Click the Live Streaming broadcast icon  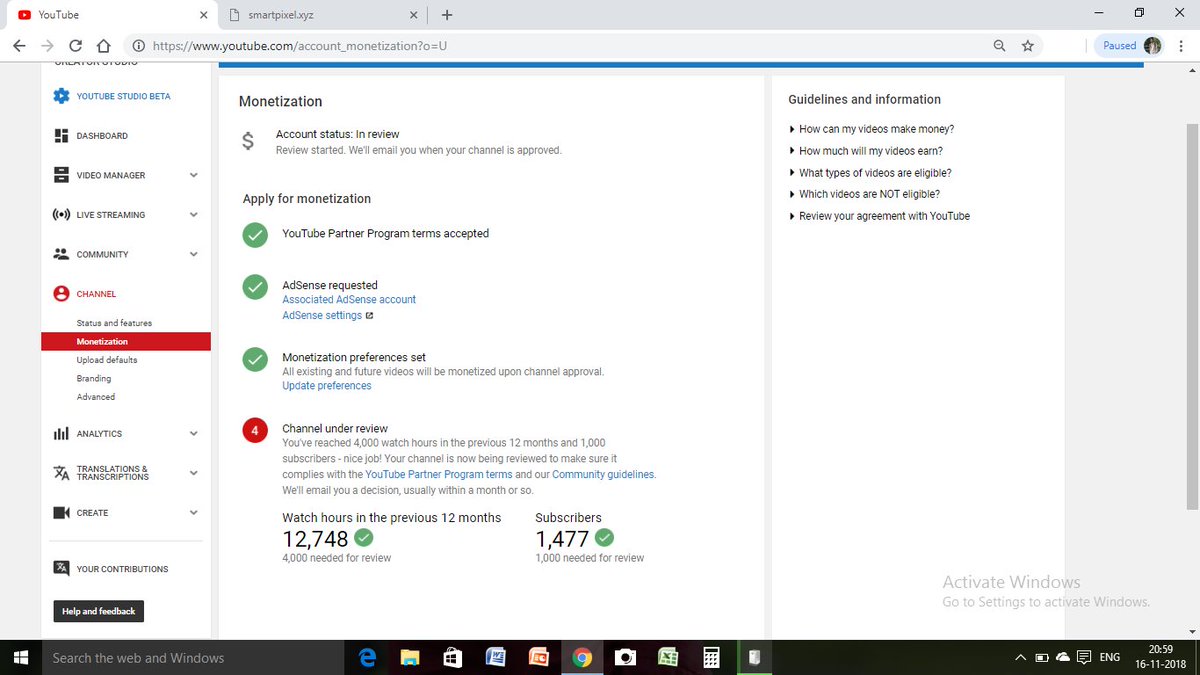pos(61,215)
